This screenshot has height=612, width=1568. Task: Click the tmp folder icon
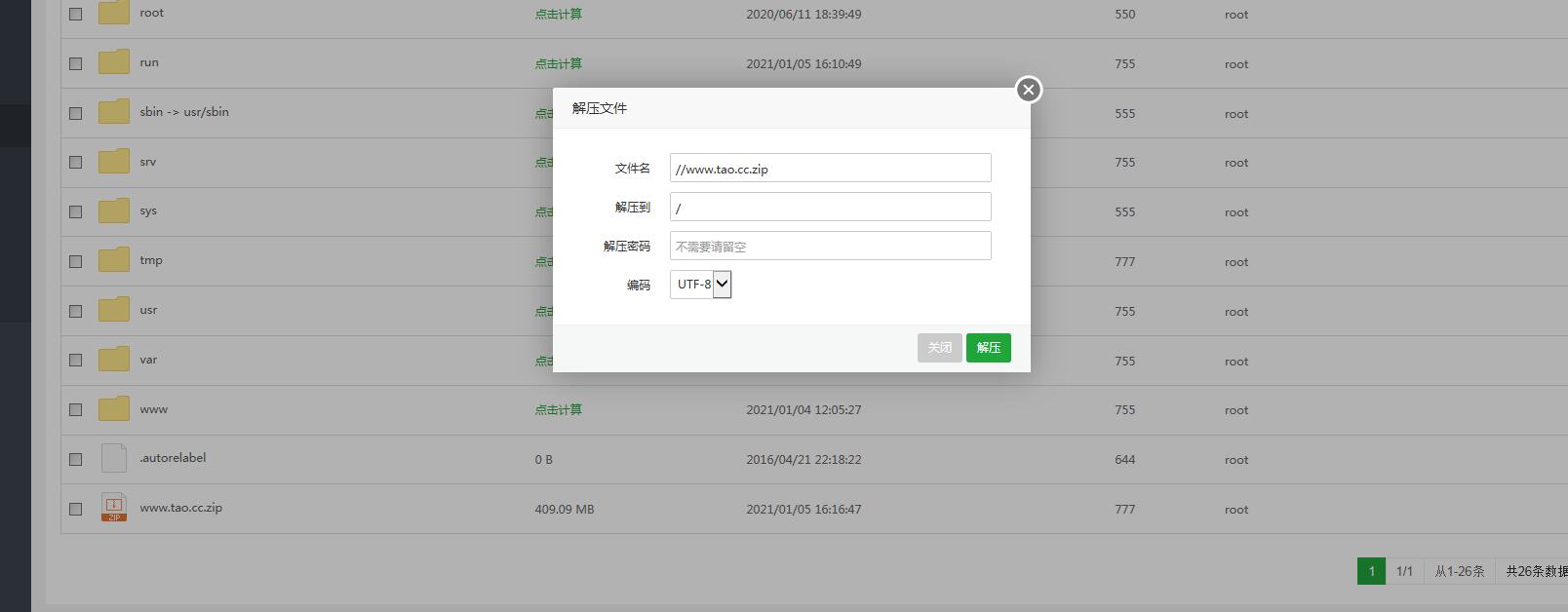[114, 260]
